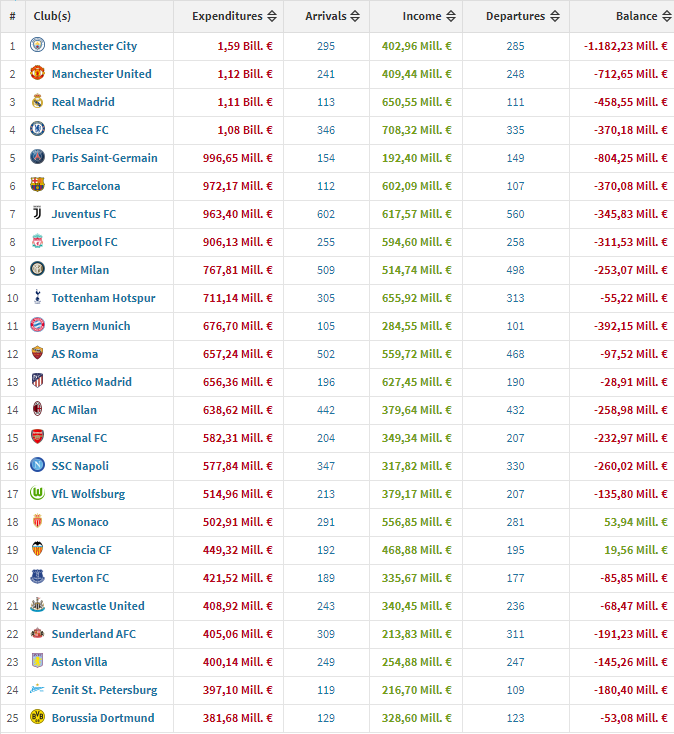Click the Arsenal FC crest icon
This screenshot has width=674, height=734.
pyautogui.click(x=37, y=438)
